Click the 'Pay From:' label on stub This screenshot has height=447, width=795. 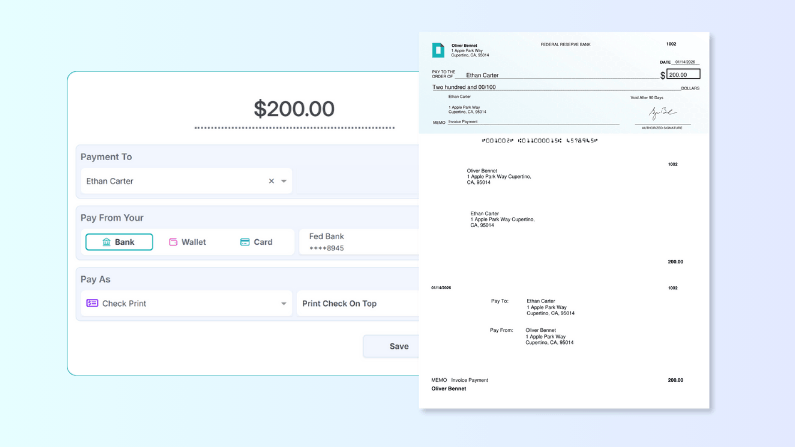click(x=501, y=330)
